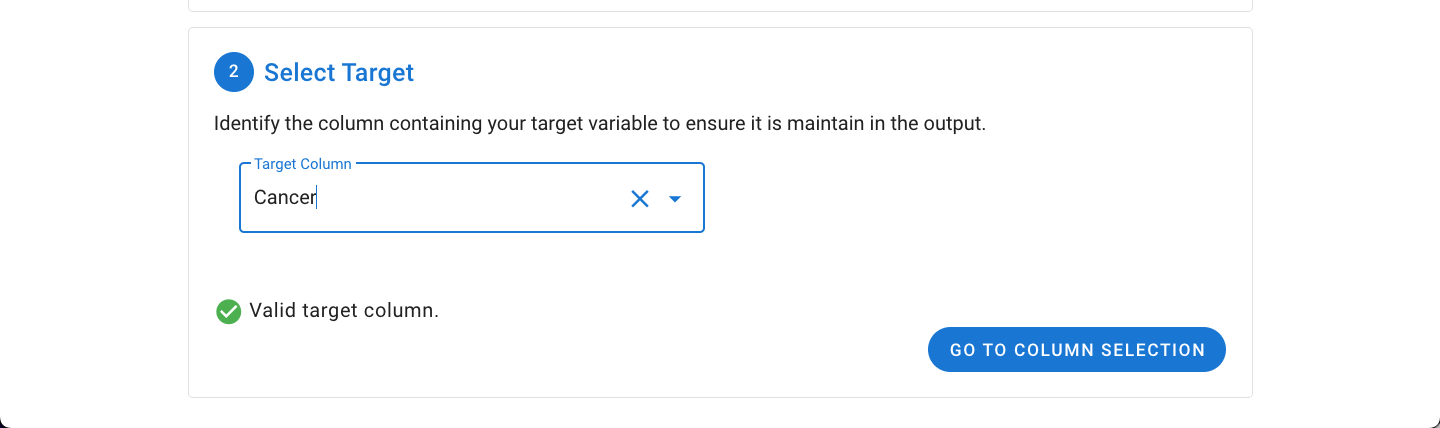Viewport: 1440px width, 428px height.
Task: Place cursor on the 'Cancer' text
Action: (x=285, y=198)
